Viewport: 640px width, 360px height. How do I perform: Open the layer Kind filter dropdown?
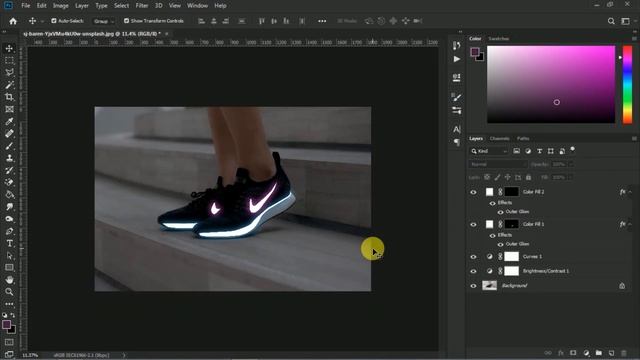pyautogui.click(x=489, y=151)
